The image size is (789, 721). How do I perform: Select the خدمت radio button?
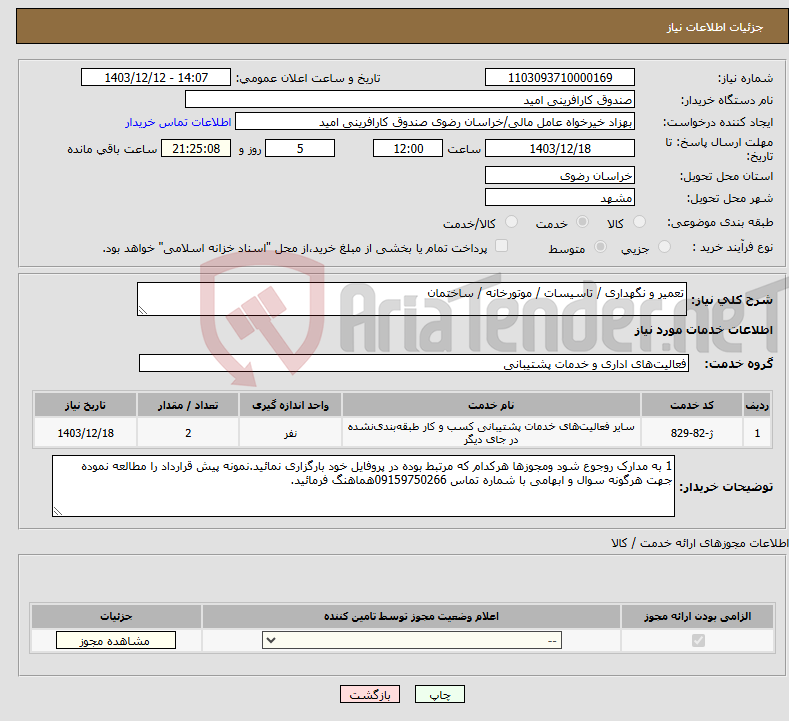click(x=582, y=222)
